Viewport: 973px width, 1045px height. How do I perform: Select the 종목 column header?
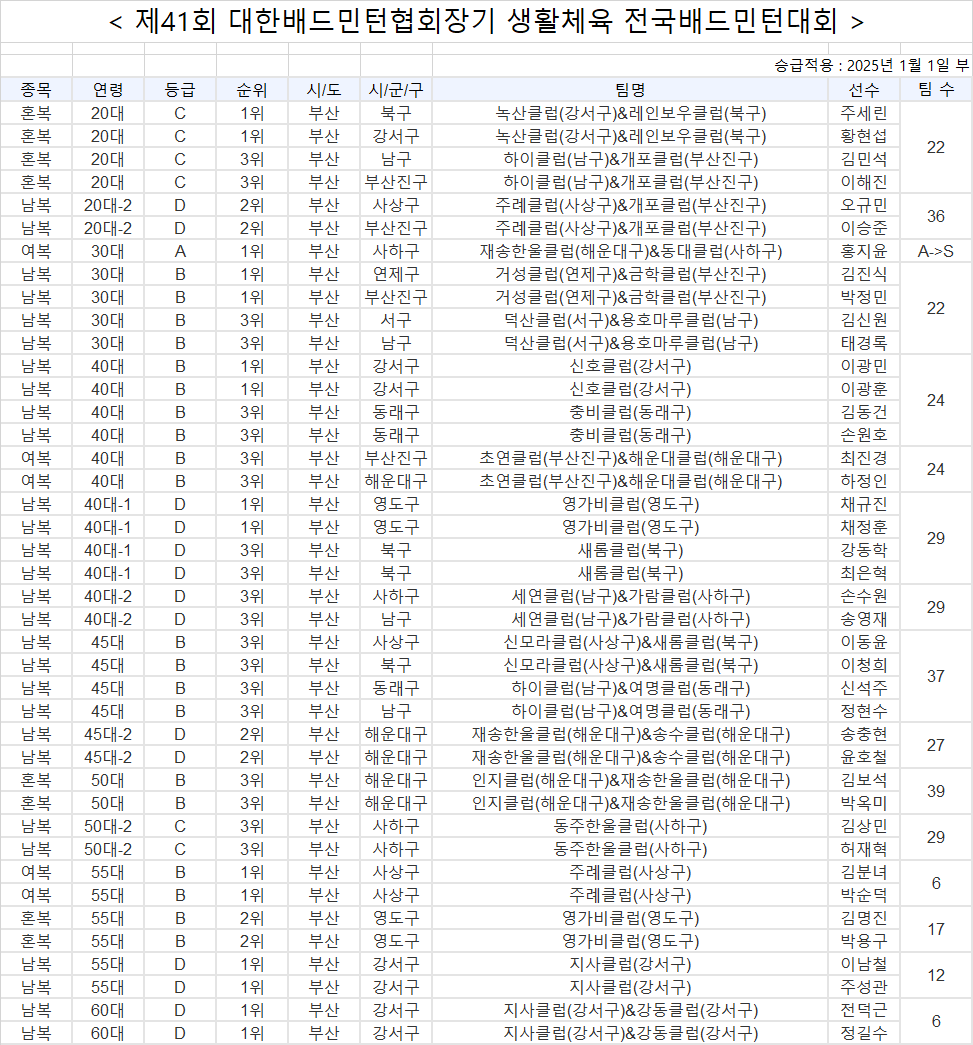coord(36,89)
